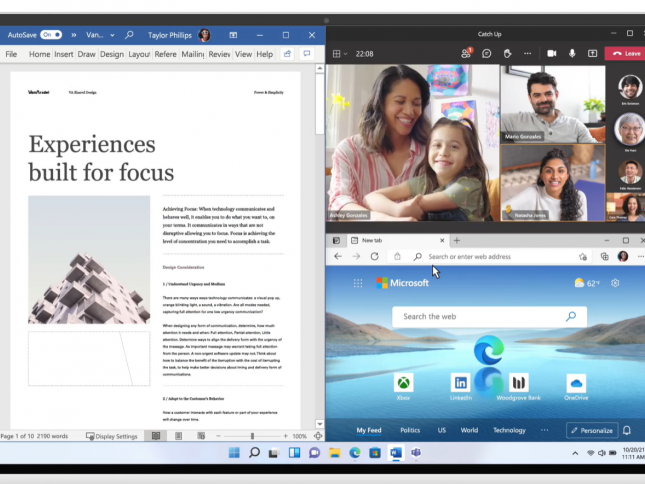Open the Design tab in Word
This screenshot has height=484, width=645.
tap(112, 54)
